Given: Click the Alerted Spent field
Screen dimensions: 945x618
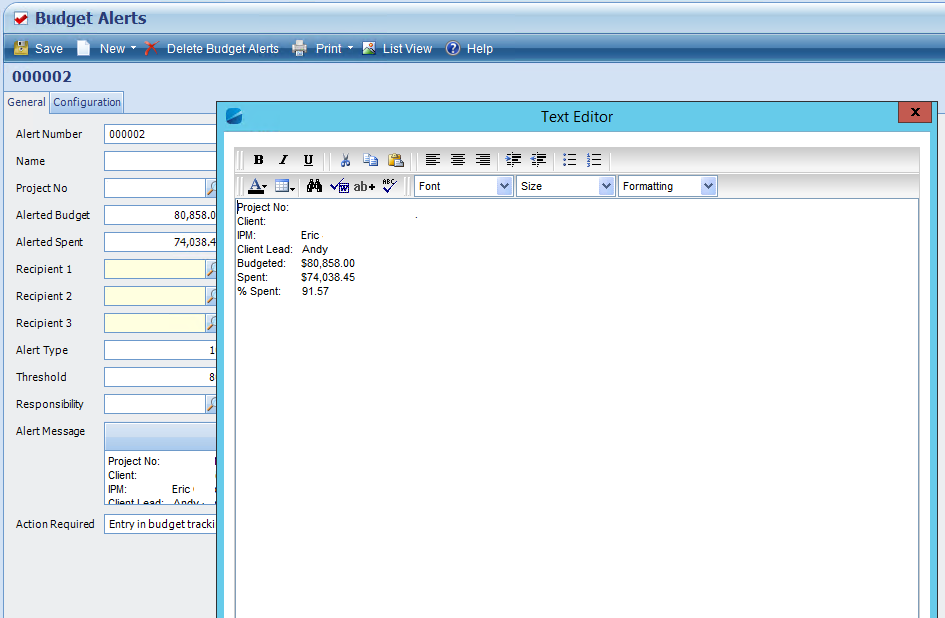Looking at the screenshot, I should pos(160,242).
